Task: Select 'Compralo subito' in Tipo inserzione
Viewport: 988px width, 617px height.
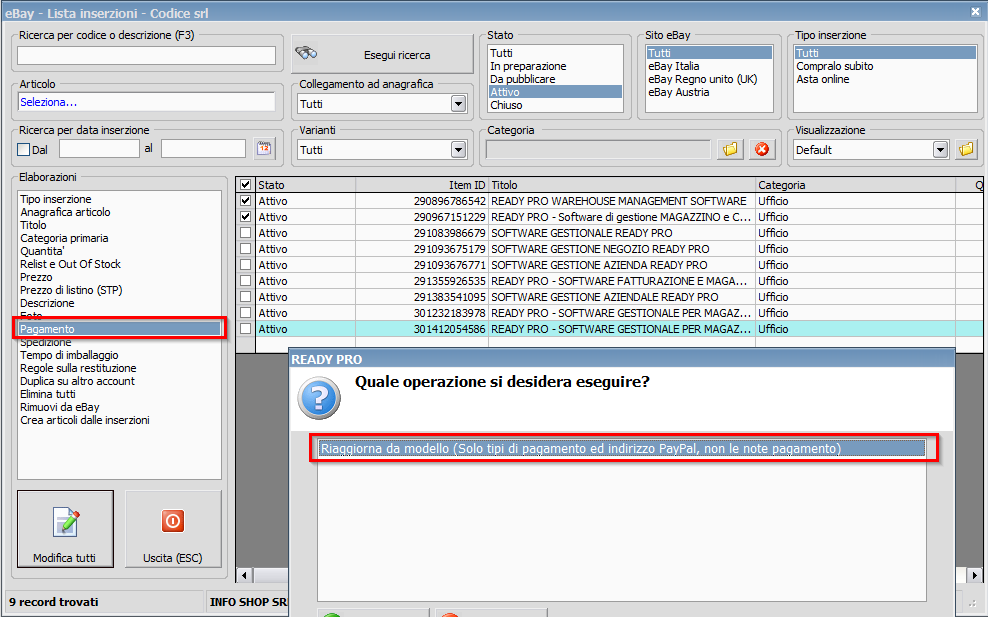Action: click(885, 66)
